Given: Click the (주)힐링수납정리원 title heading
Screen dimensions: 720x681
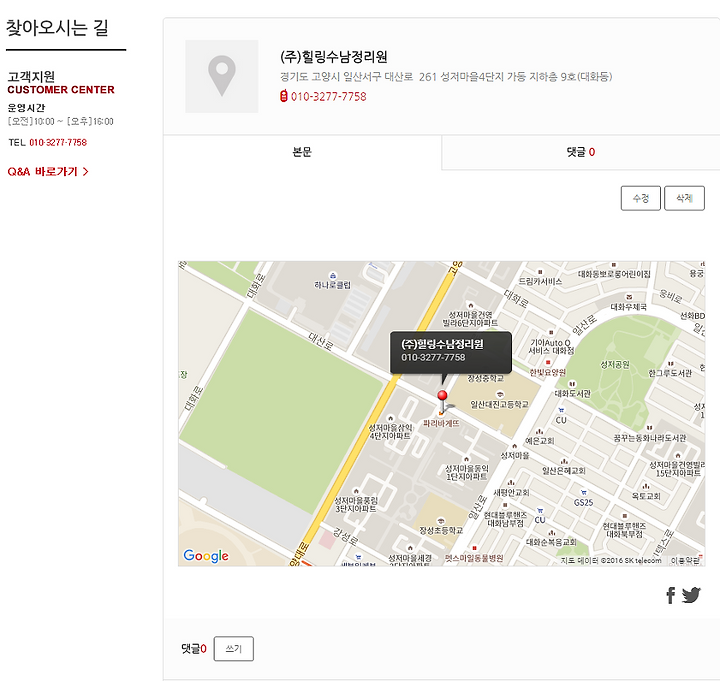Looking at the screenshot, I should [x=334, y=56].
